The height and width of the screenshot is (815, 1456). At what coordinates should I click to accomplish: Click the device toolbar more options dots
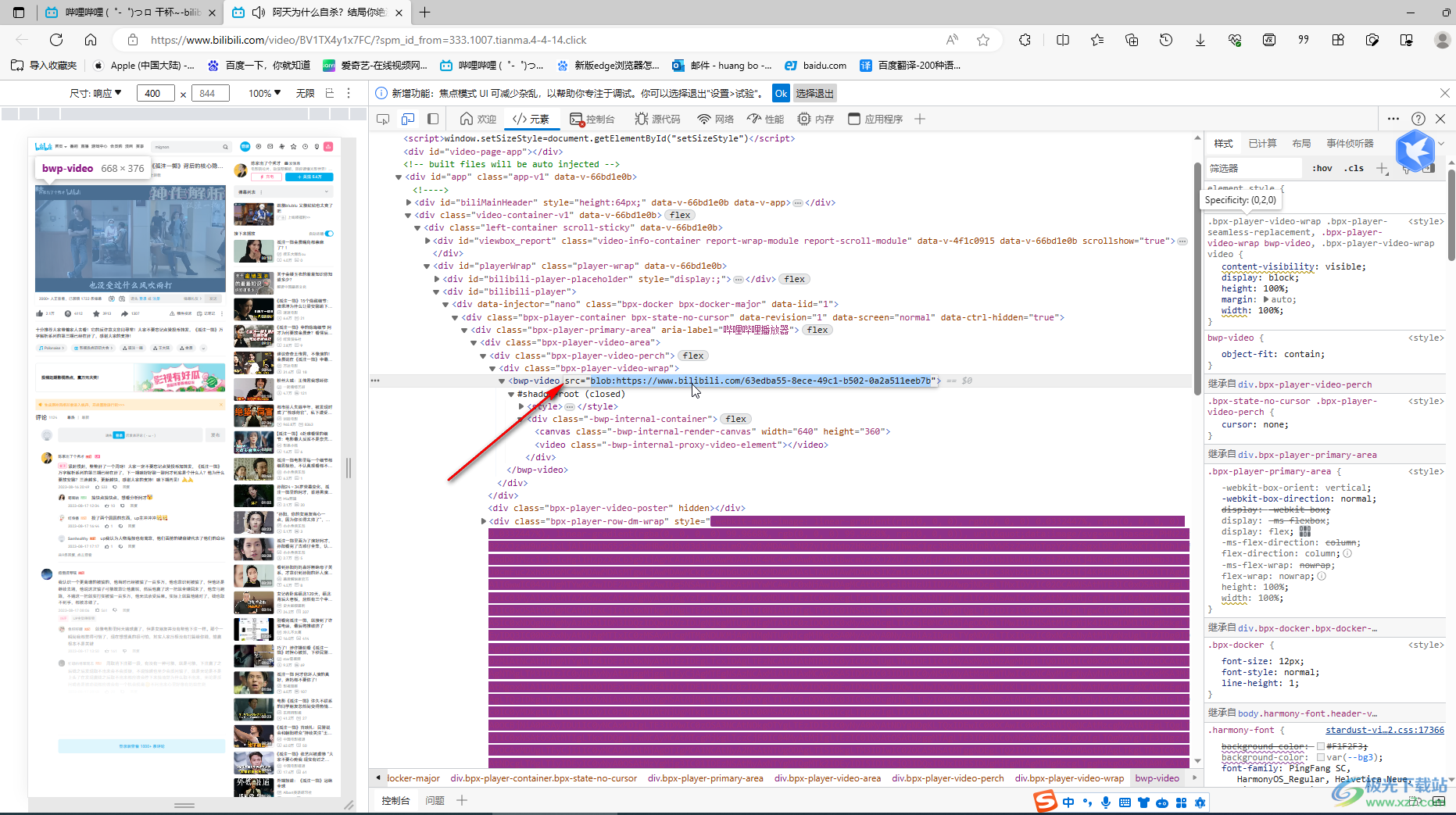(x=349, y=93)
